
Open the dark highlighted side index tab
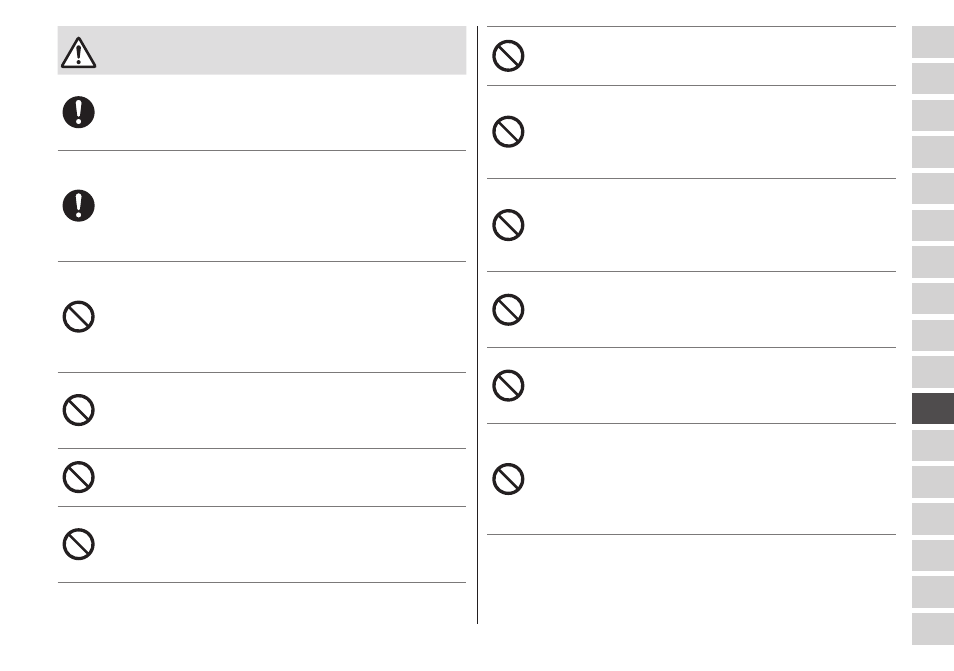click(933, 408)
